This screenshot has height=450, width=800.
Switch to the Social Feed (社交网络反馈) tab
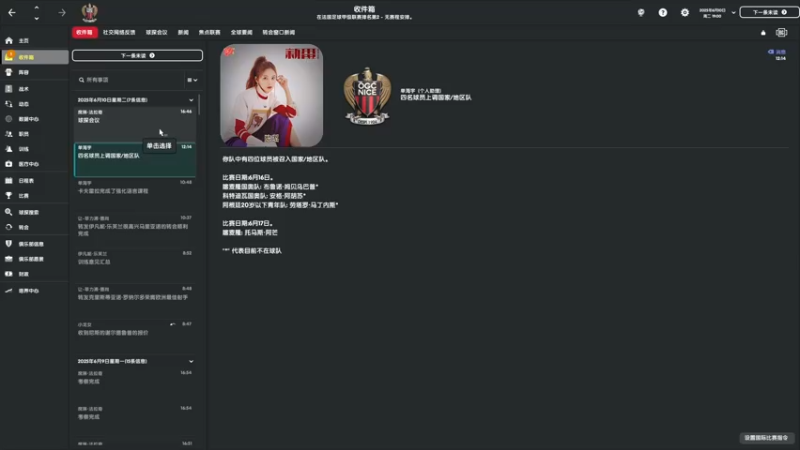(119, 32)
